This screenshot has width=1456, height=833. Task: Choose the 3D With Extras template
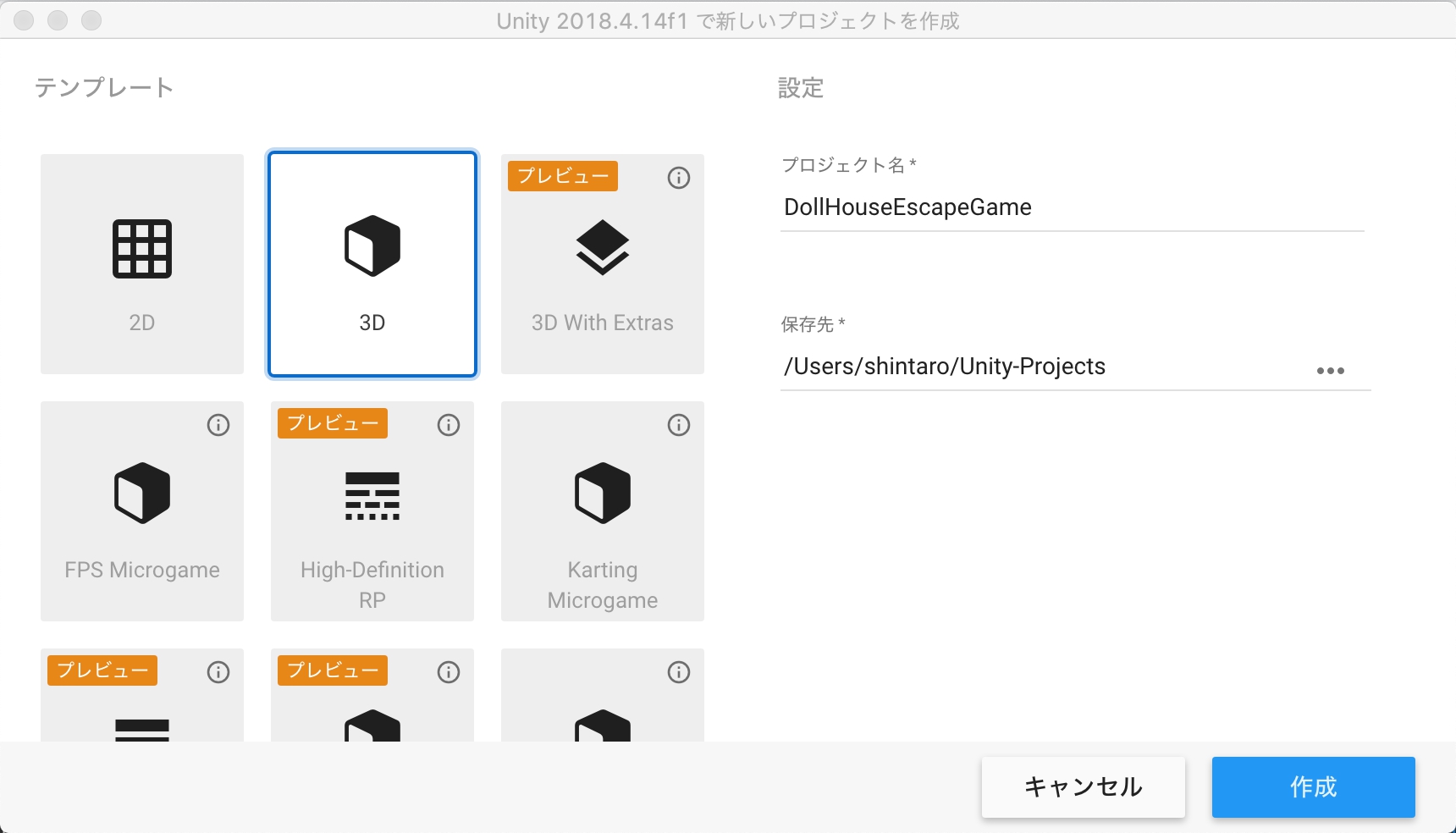pyautogui.click(x=603, y=264)
